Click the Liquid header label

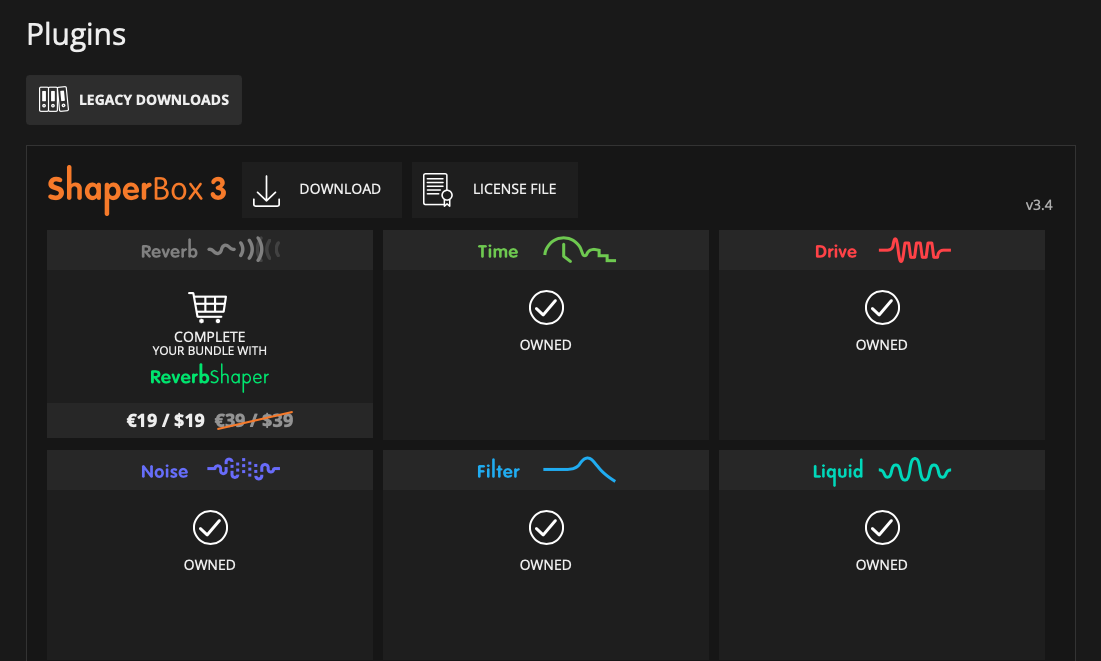[838, 472]
